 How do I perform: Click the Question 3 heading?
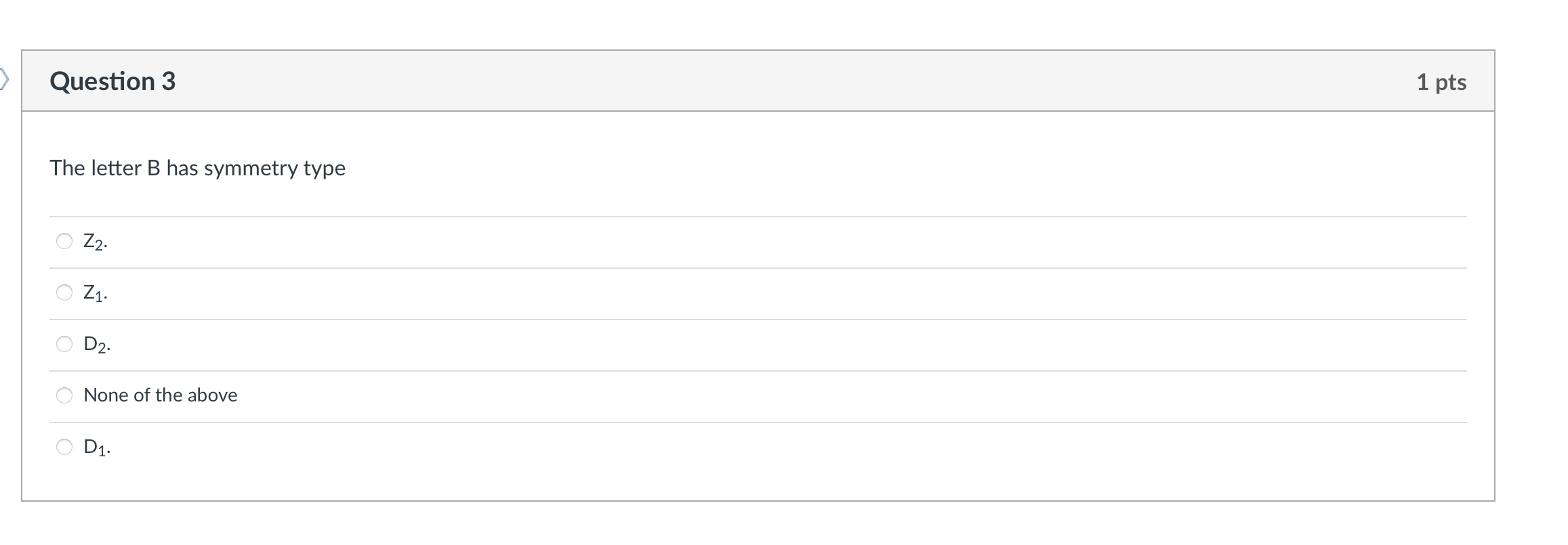tap(112, 81)
